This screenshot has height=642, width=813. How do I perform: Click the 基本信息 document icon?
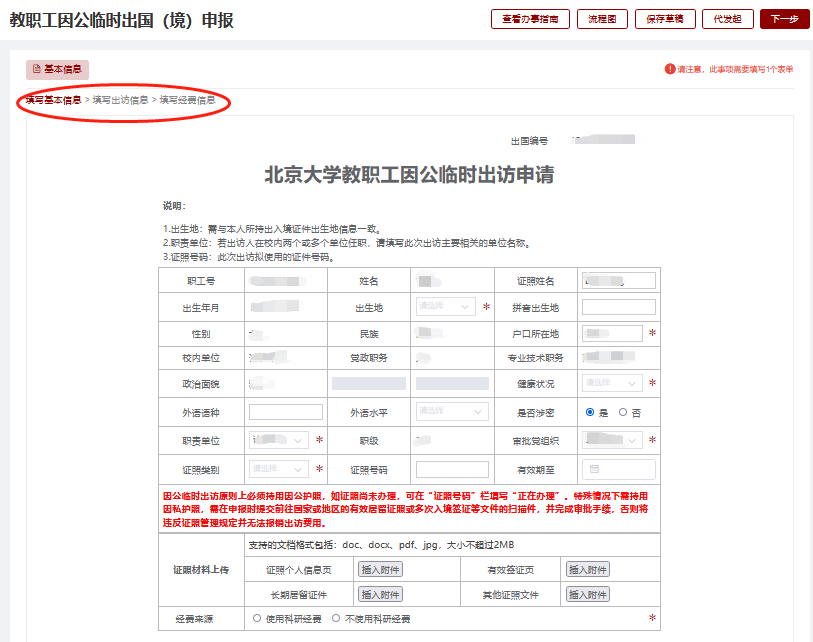37,70
